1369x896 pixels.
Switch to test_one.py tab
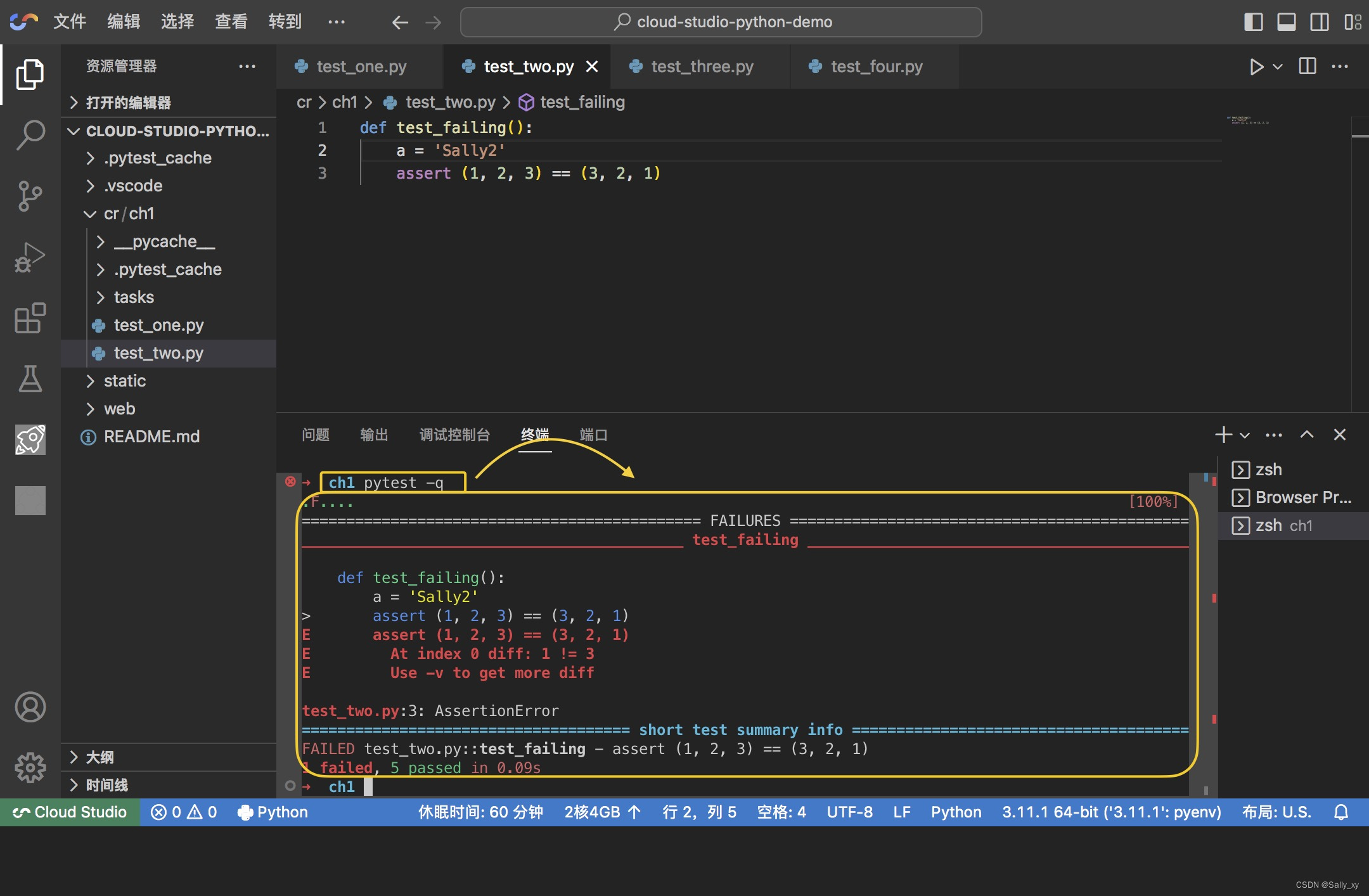pos(359,67)
